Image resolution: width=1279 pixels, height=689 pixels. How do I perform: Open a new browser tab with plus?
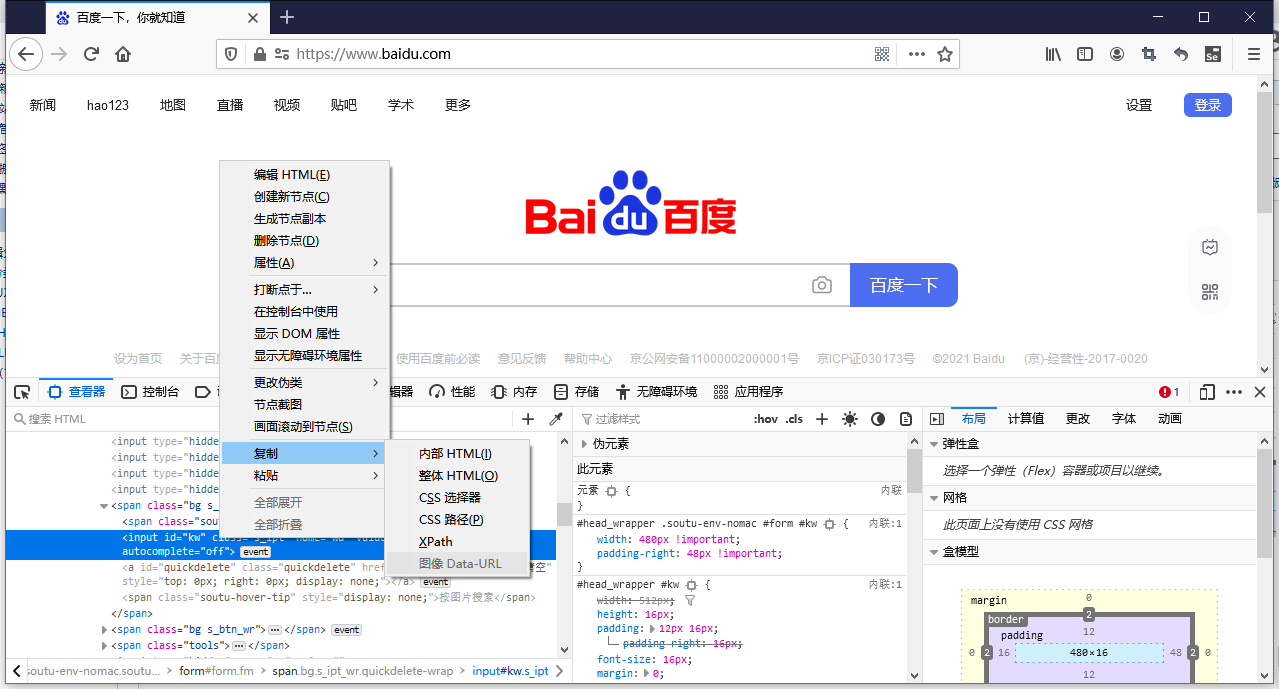(x=287, y=17)
